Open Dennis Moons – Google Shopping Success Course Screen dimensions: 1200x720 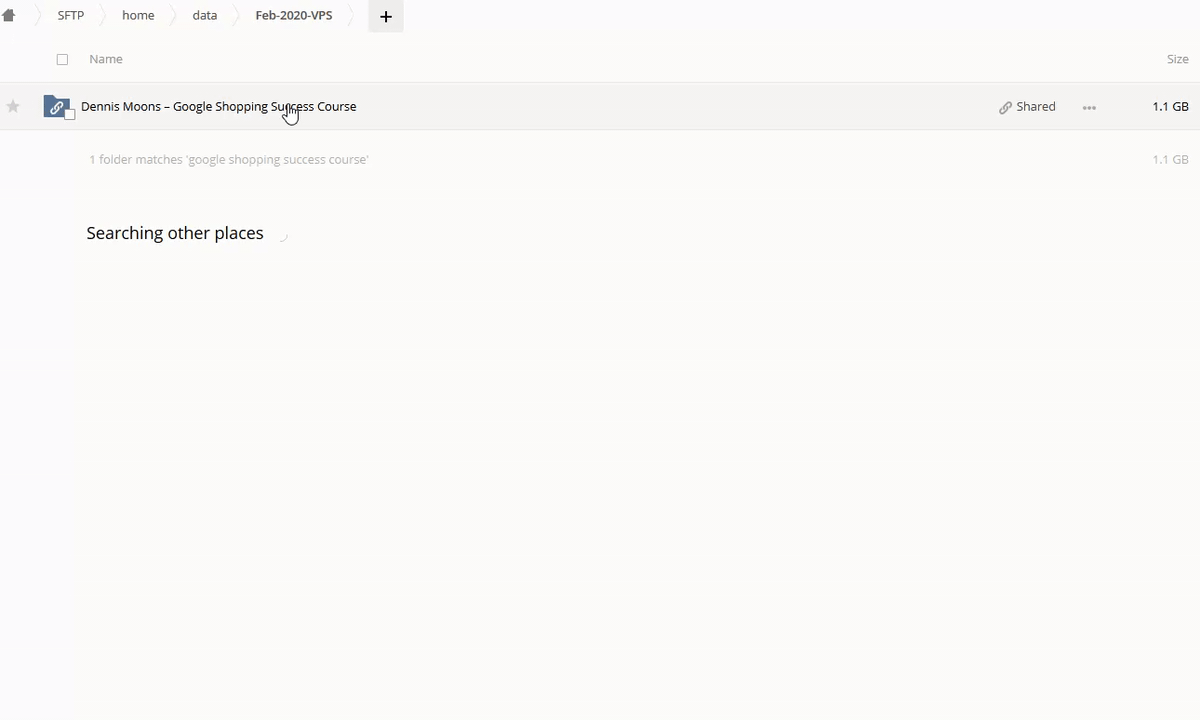(x=218, y=106)
